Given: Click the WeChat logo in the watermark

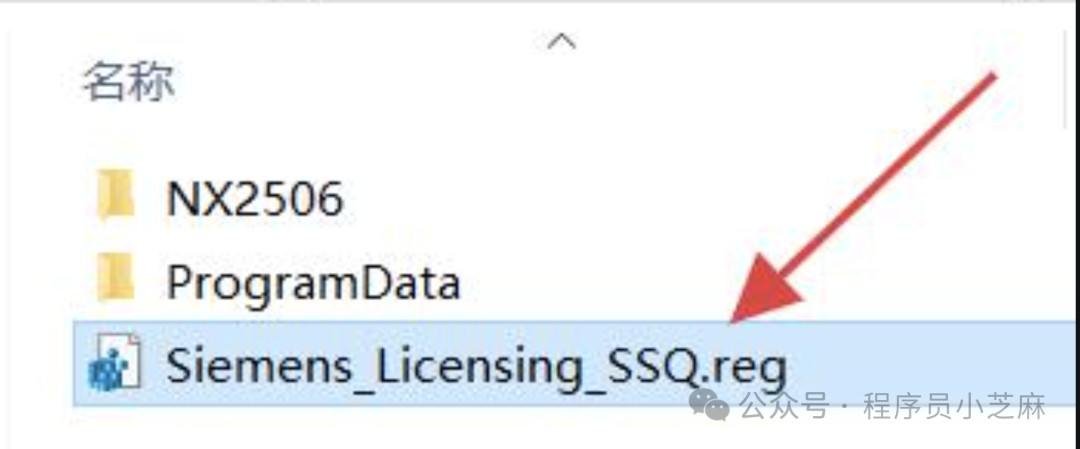Looking at the screenshot, I should point(710,404).
